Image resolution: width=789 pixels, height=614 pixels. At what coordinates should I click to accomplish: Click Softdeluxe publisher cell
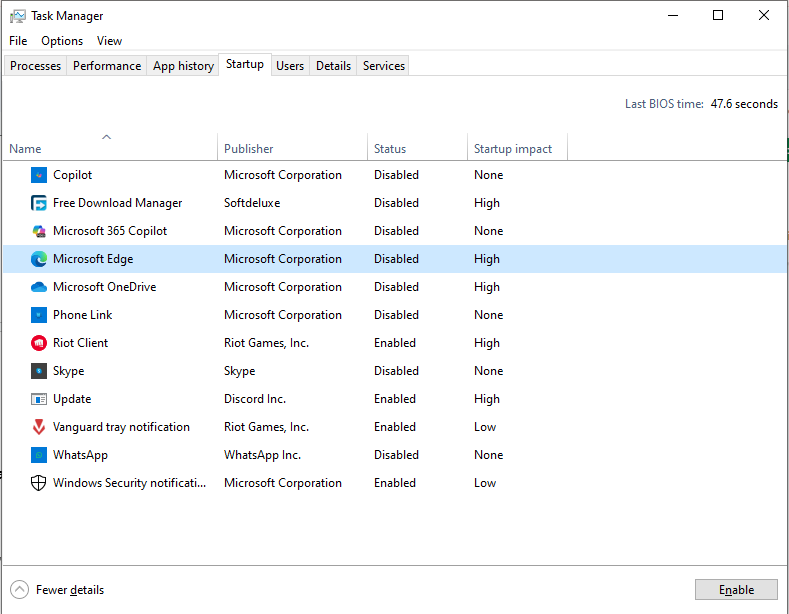(252, 203)
